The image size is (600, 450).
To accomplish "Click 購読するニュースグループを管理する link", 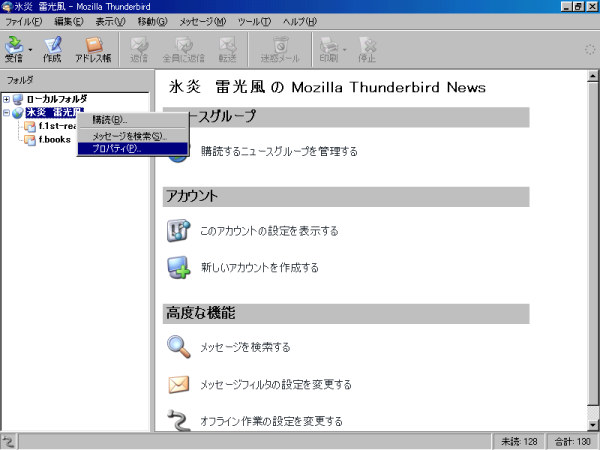I will pyautogui.click(x=279, y=152).
